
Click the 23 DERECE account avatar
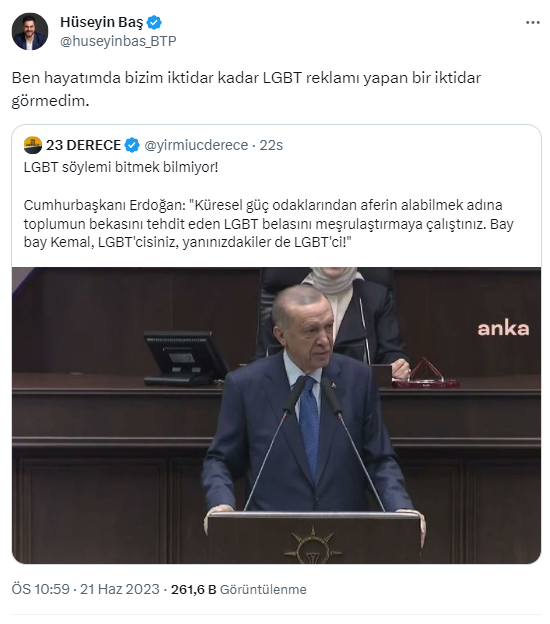[x=33, y=145]
